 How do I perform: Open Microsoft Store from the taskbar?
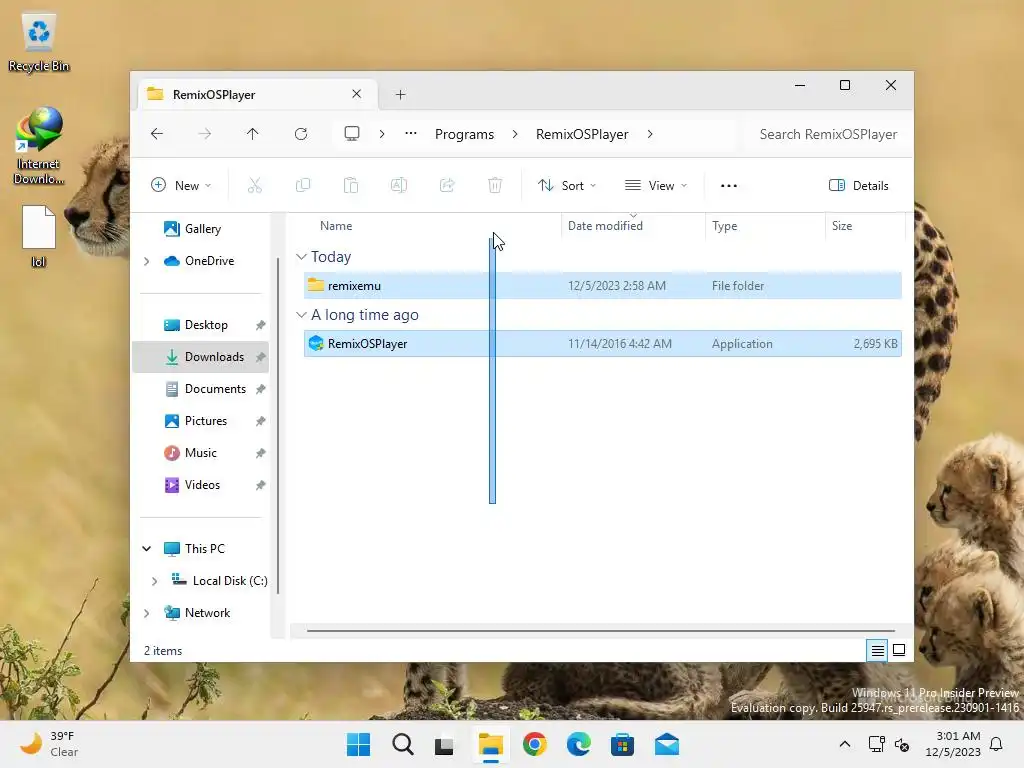622,744
